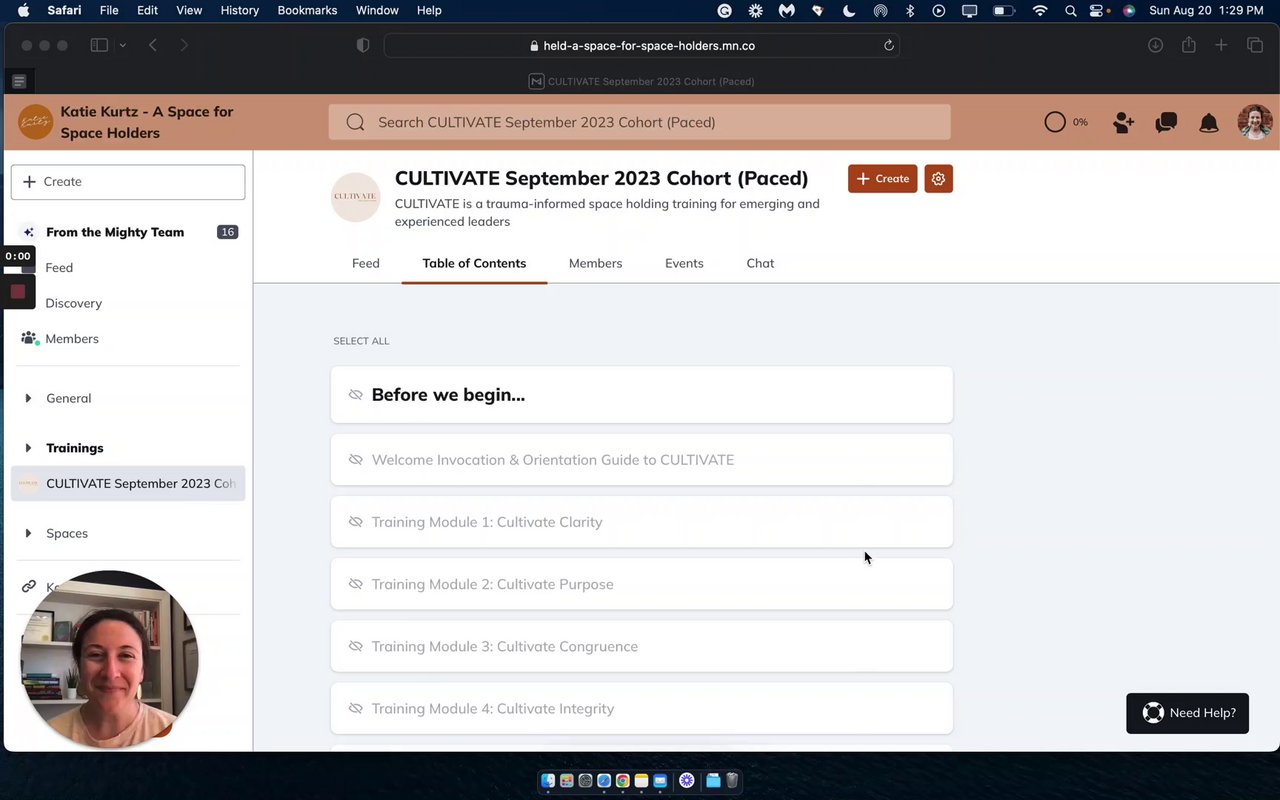Click the Safari privacy shield icon
The height and width of the screenshot is (800, 1280).
point(363,45)
